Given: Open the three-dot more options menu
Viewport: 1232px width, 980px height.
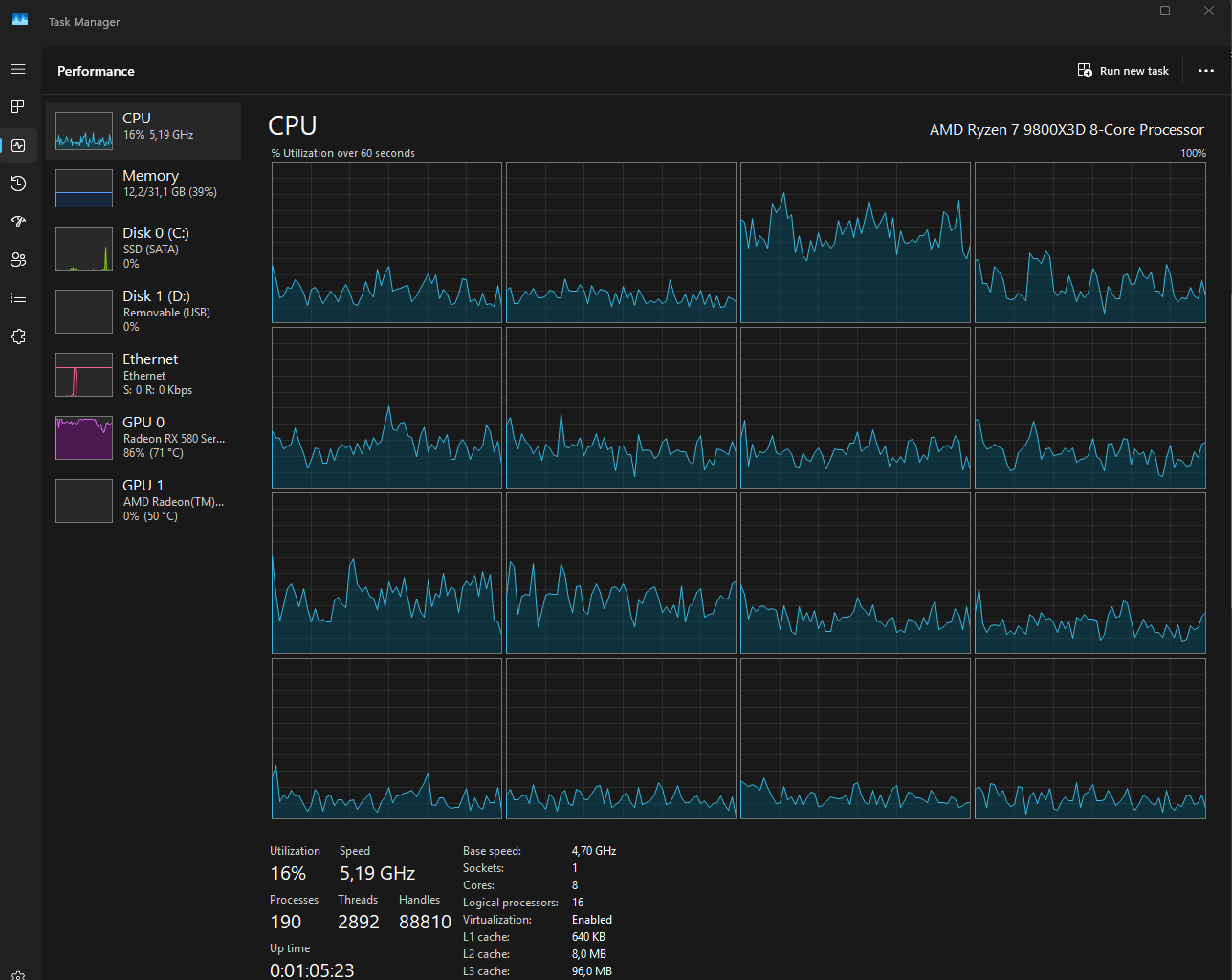Looking at the screenshot, I should click(1206, 71).
